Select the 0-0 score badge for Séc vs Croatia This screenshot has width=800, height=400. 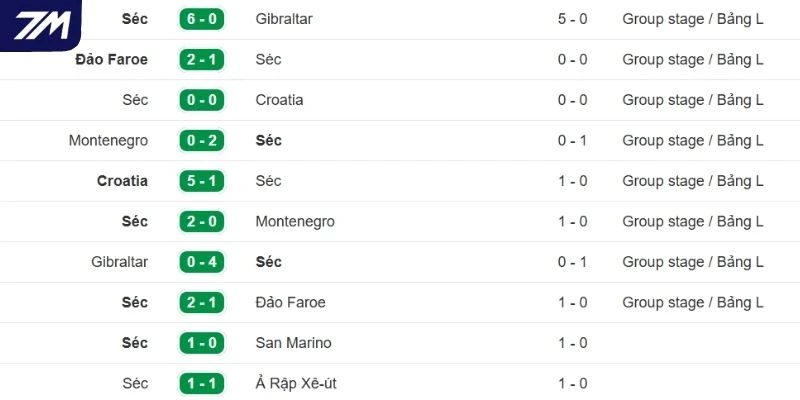point(200,100)
